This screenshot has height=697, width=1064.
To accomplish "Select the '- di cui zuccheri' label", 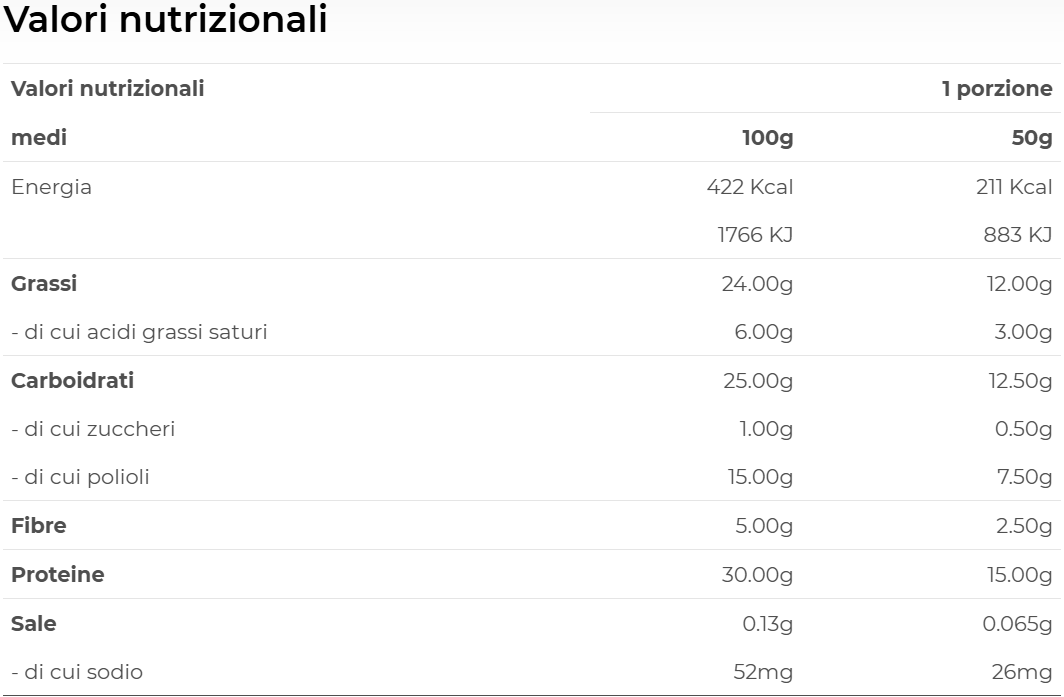I will click(93, 429).
